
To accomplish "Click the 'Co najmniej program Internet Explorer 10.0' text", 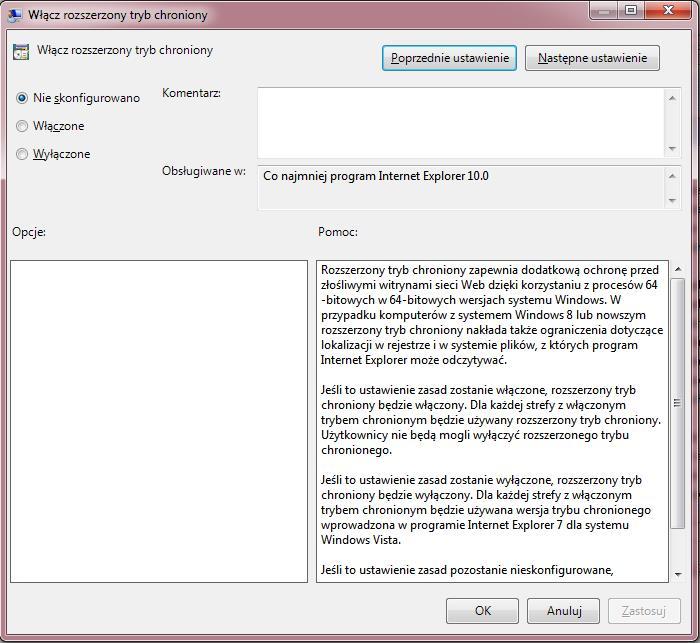I will click(x=376, y=176).
